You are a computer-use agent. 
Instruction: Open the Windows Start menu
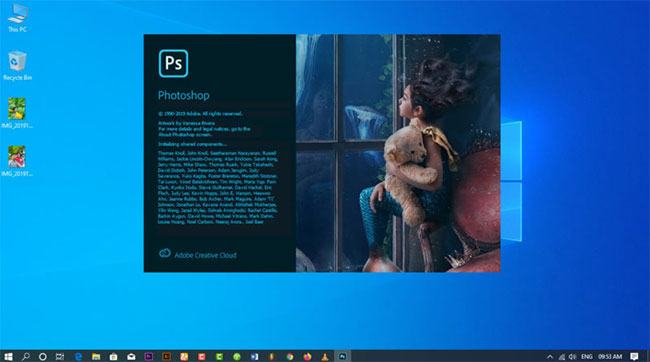coord(8,356)
